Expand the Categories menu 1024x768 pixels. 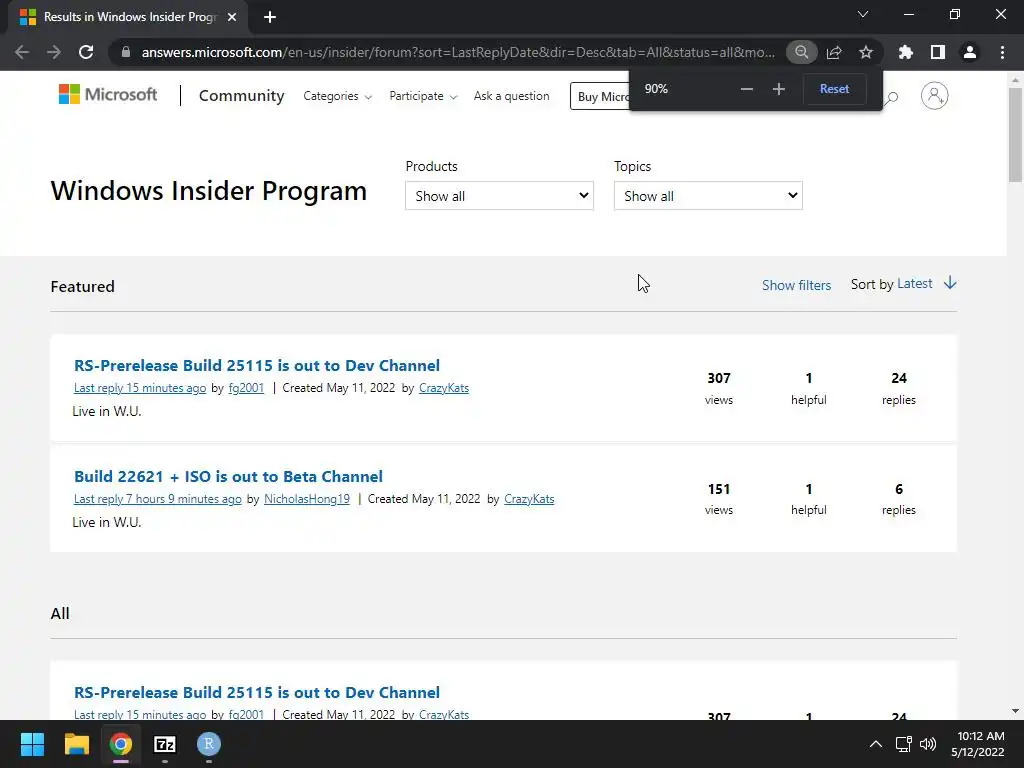tap(337, 96)
